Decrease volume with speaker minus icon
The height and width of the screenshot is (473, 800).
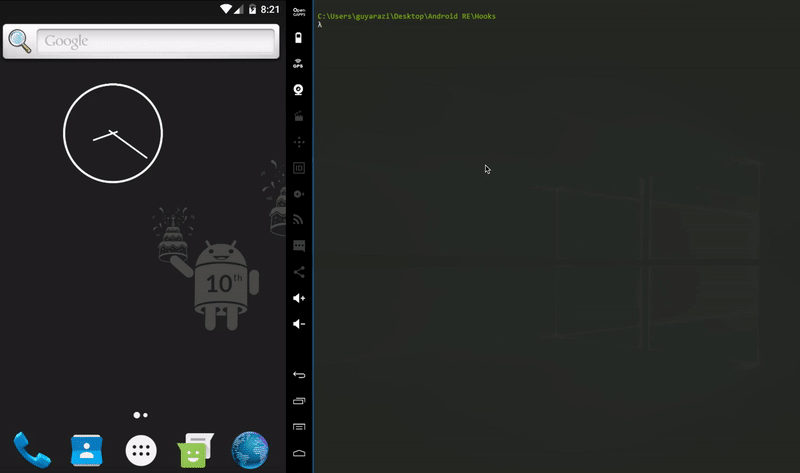(299, 324)
